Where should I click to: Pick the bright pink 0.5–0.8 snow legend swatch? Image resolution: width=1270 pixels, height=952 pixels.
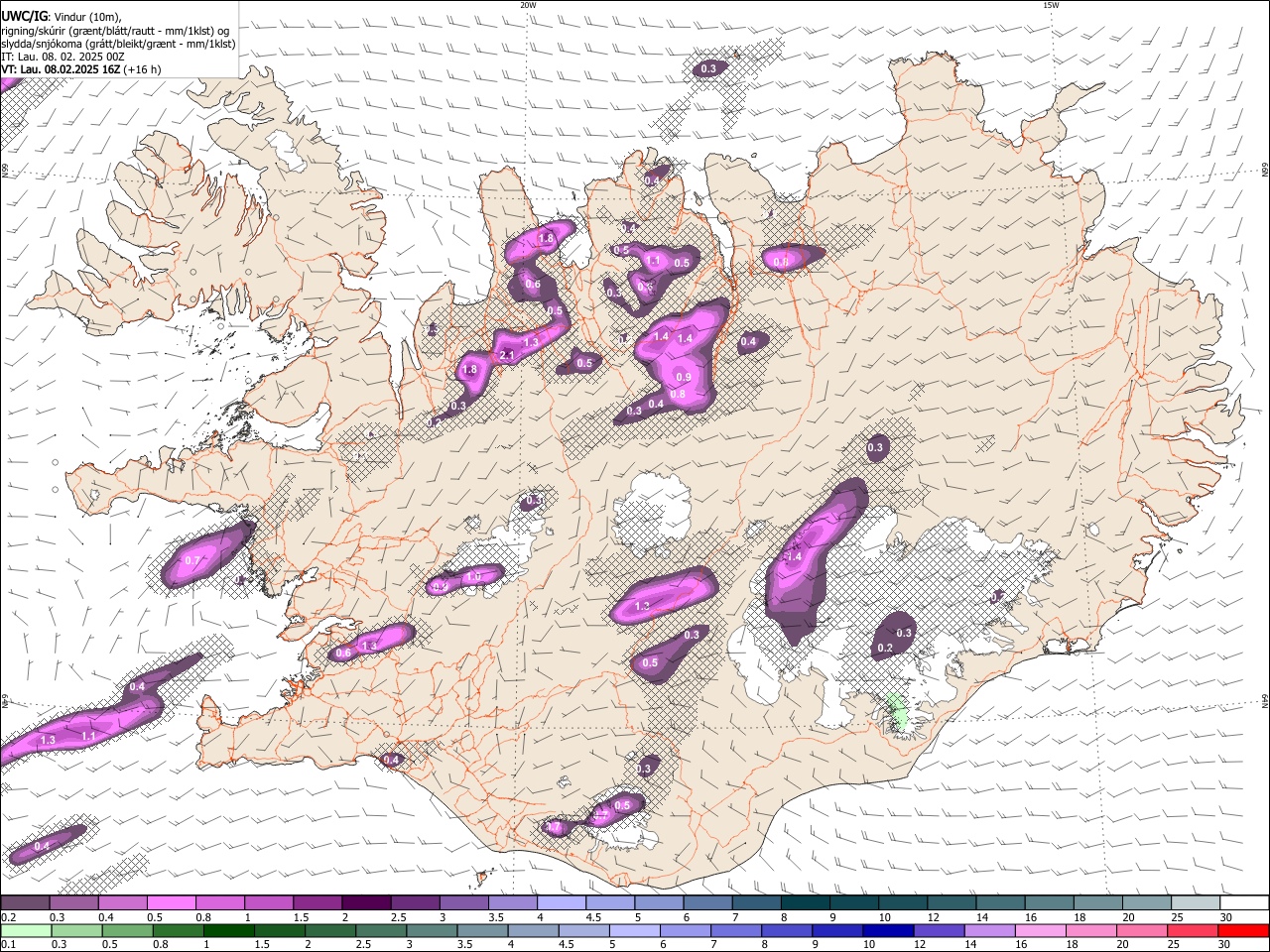(171, 903)
